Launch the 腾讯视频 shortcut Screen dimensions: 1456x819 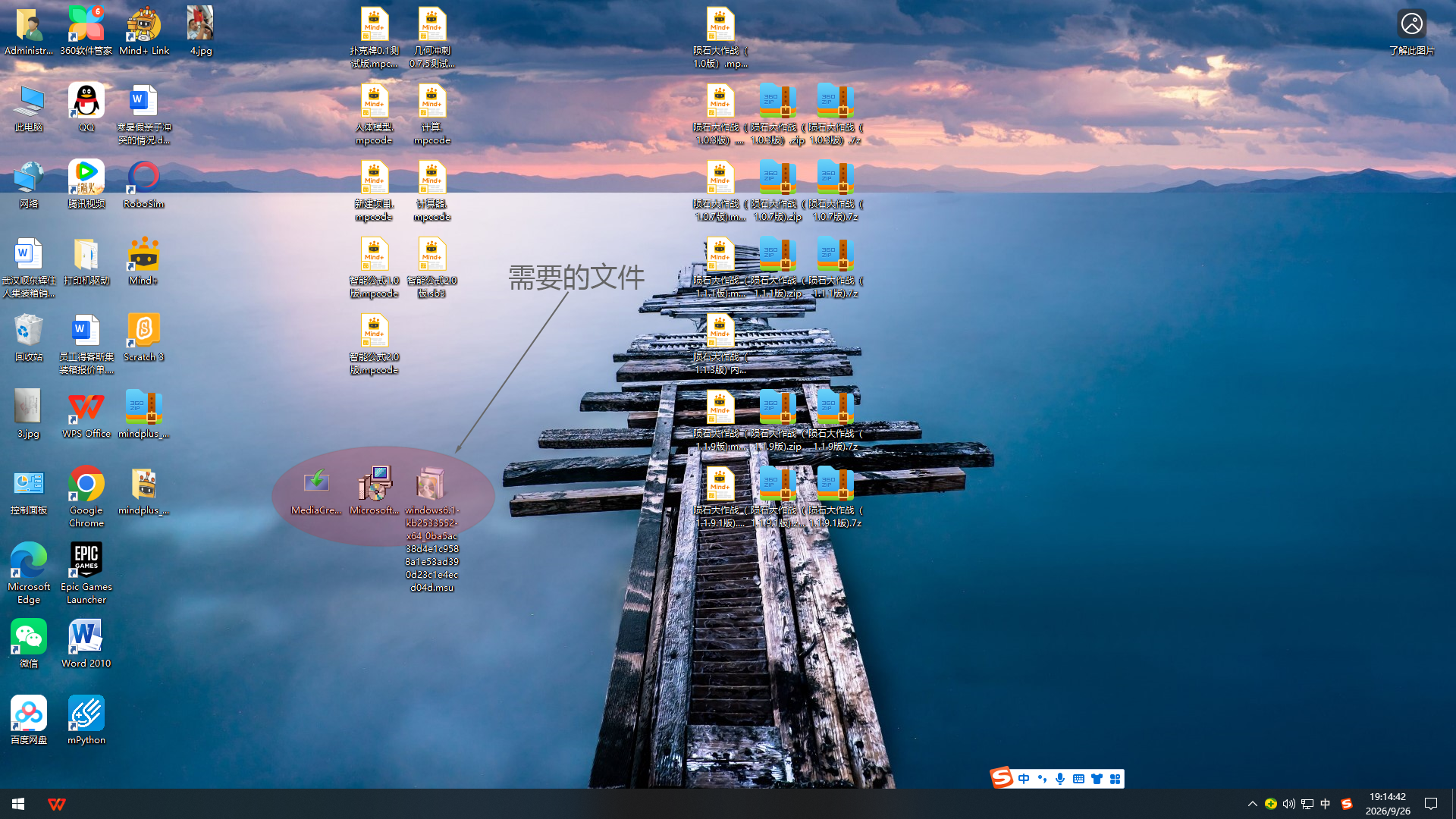pyautogui.click(x=86, y=184)
